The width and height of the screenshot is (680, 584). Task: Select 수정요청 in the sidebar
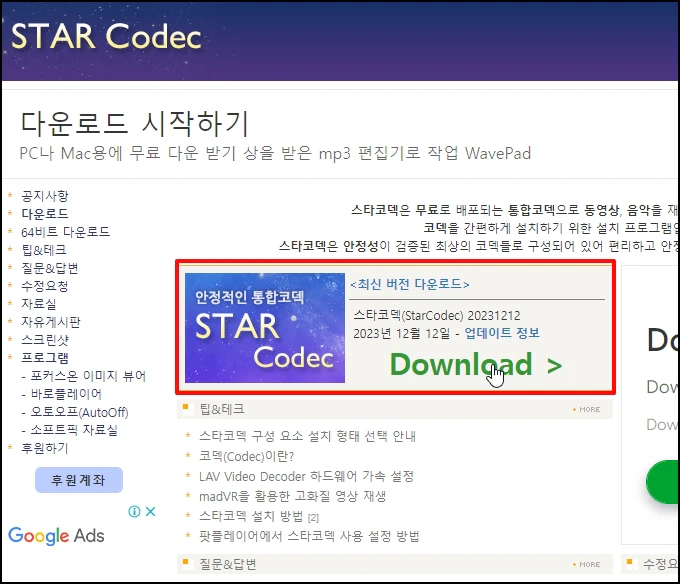point(45,286)
